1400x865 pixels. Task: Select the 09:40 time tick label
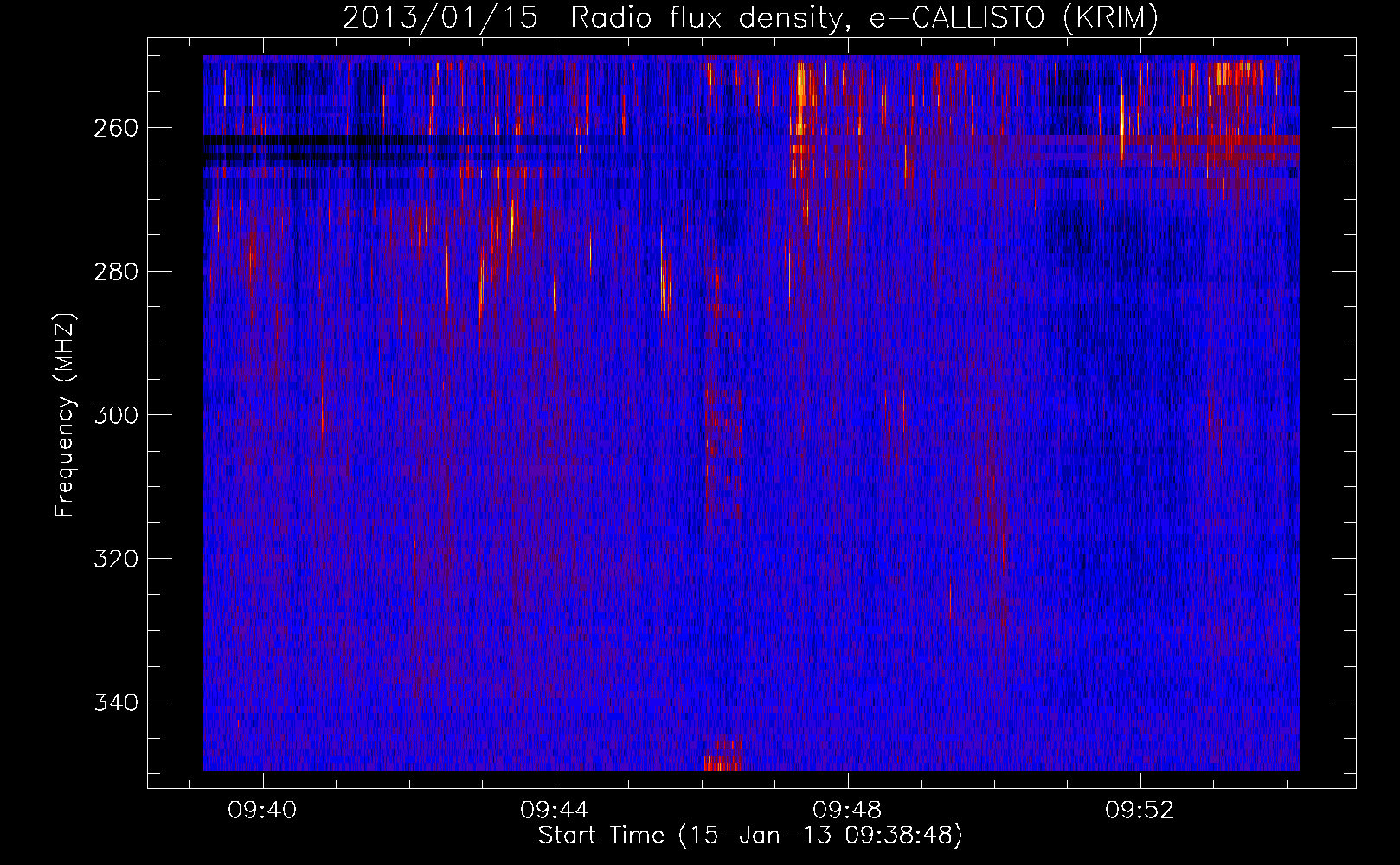(x=262, y=810)
